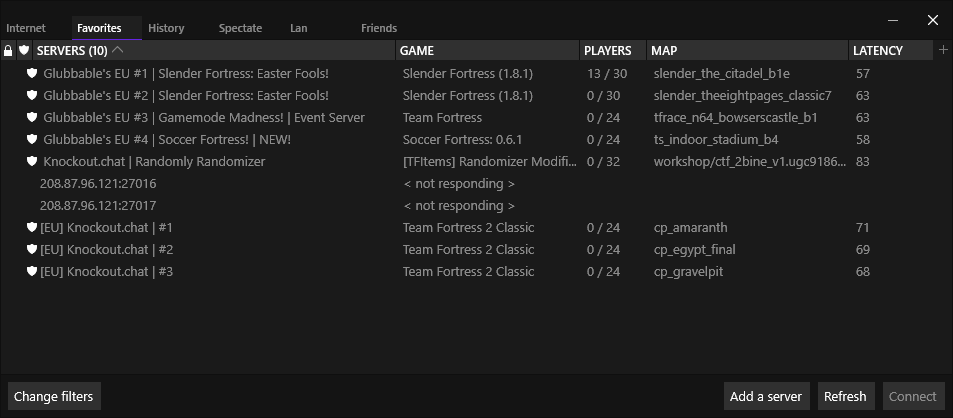Open Change filters options
This screenshot has height=418, width=953.
tap(53, 396)
